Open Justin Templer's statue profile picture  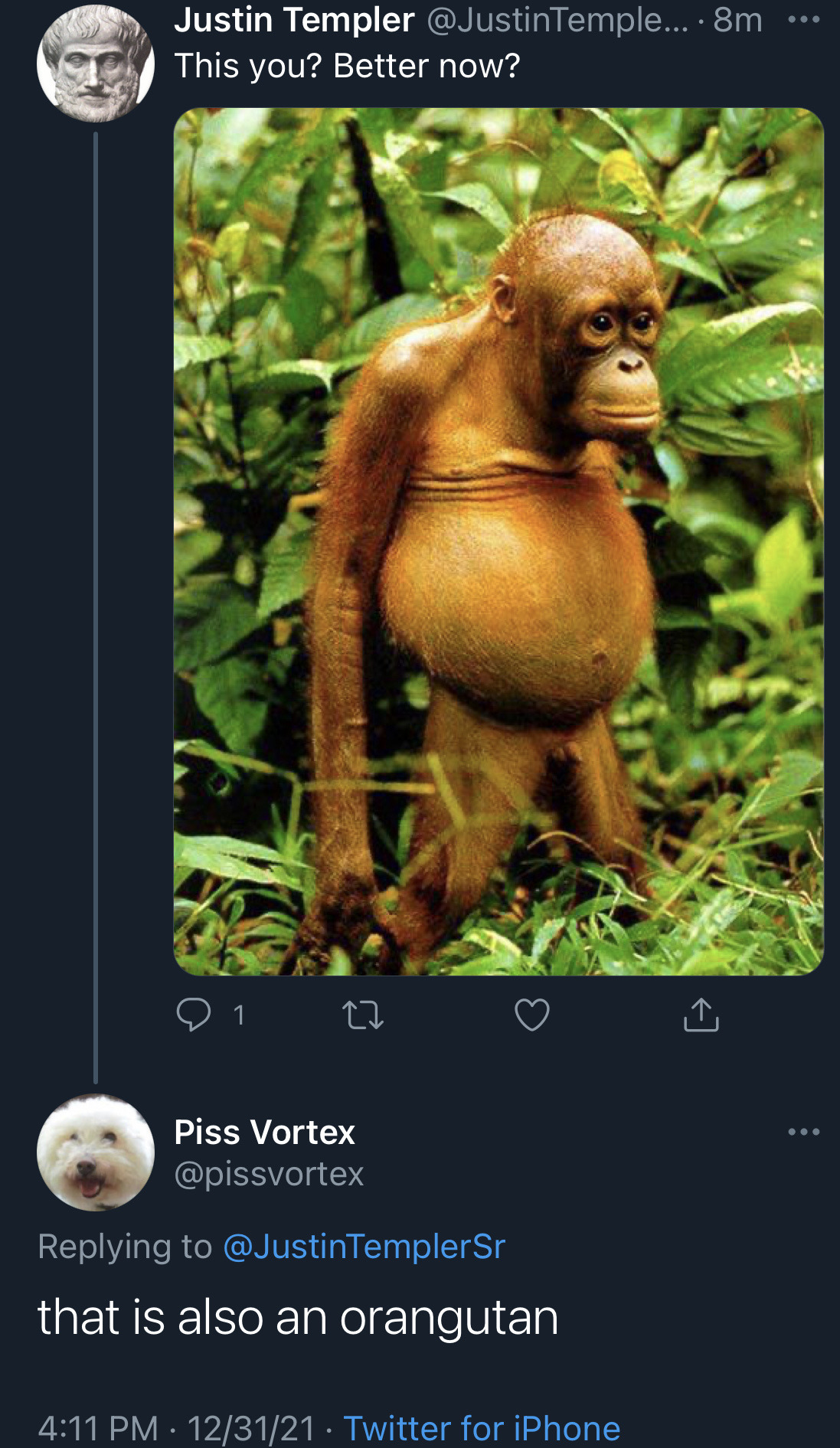(96, 64)
